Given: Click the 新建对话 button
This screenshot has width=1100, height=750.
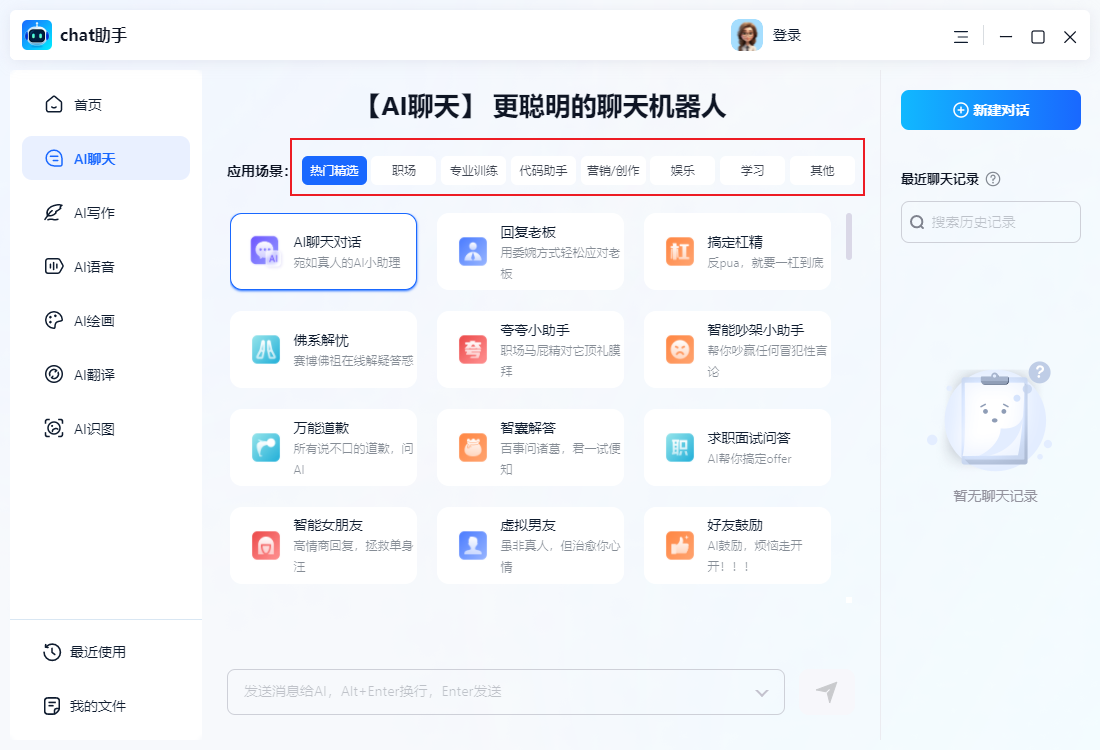Looking at the screenshot, I should (x=990, y=110).
